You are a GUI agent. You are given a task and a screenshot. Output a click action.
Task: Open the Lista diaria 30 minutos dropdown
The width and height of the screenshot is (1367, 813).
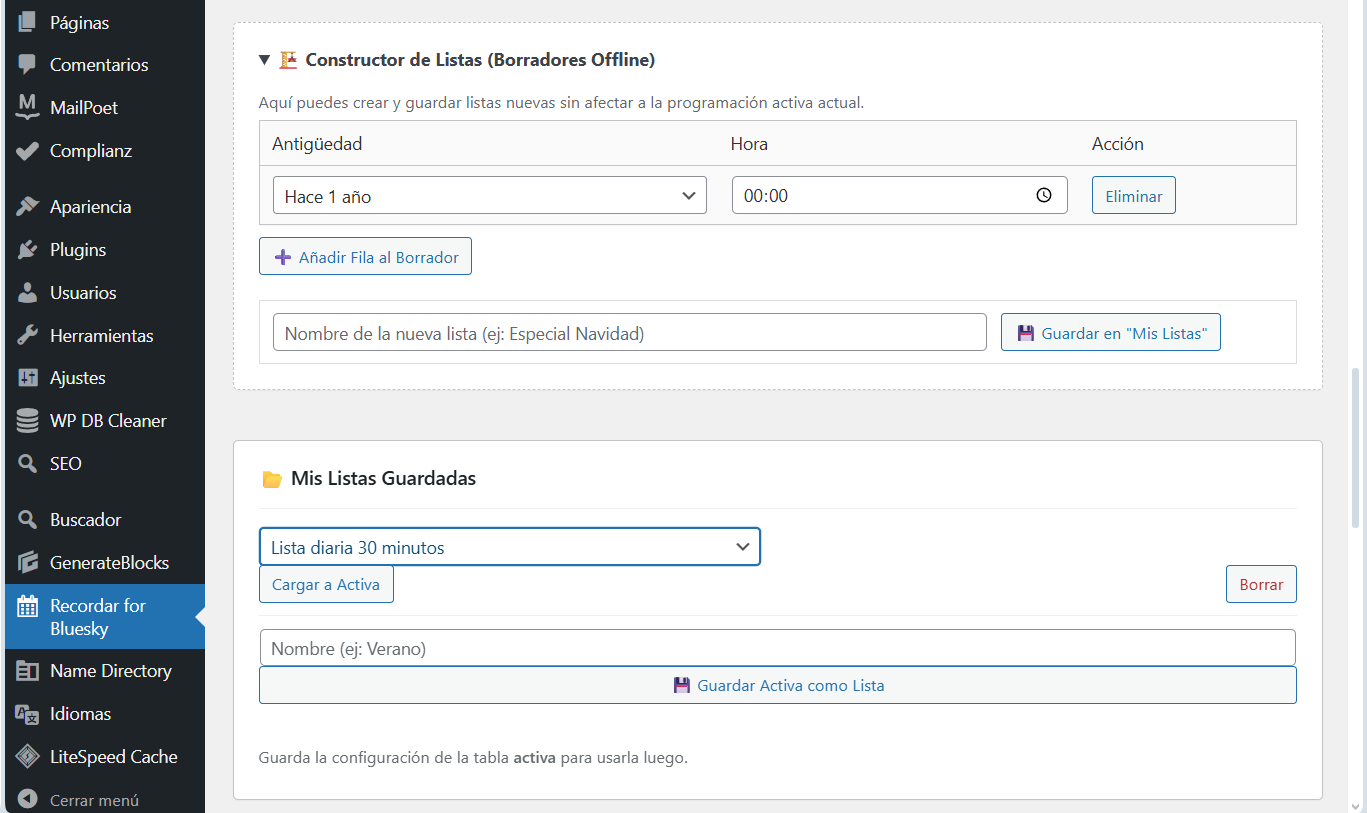click(509, 547)
